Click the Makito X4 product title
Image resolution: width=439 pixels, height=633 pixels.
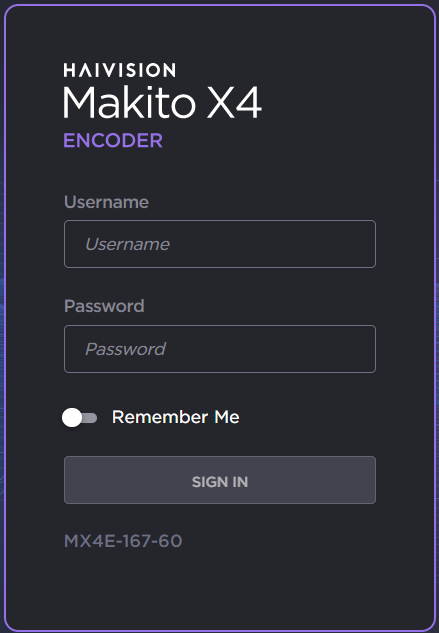[162, 103]
